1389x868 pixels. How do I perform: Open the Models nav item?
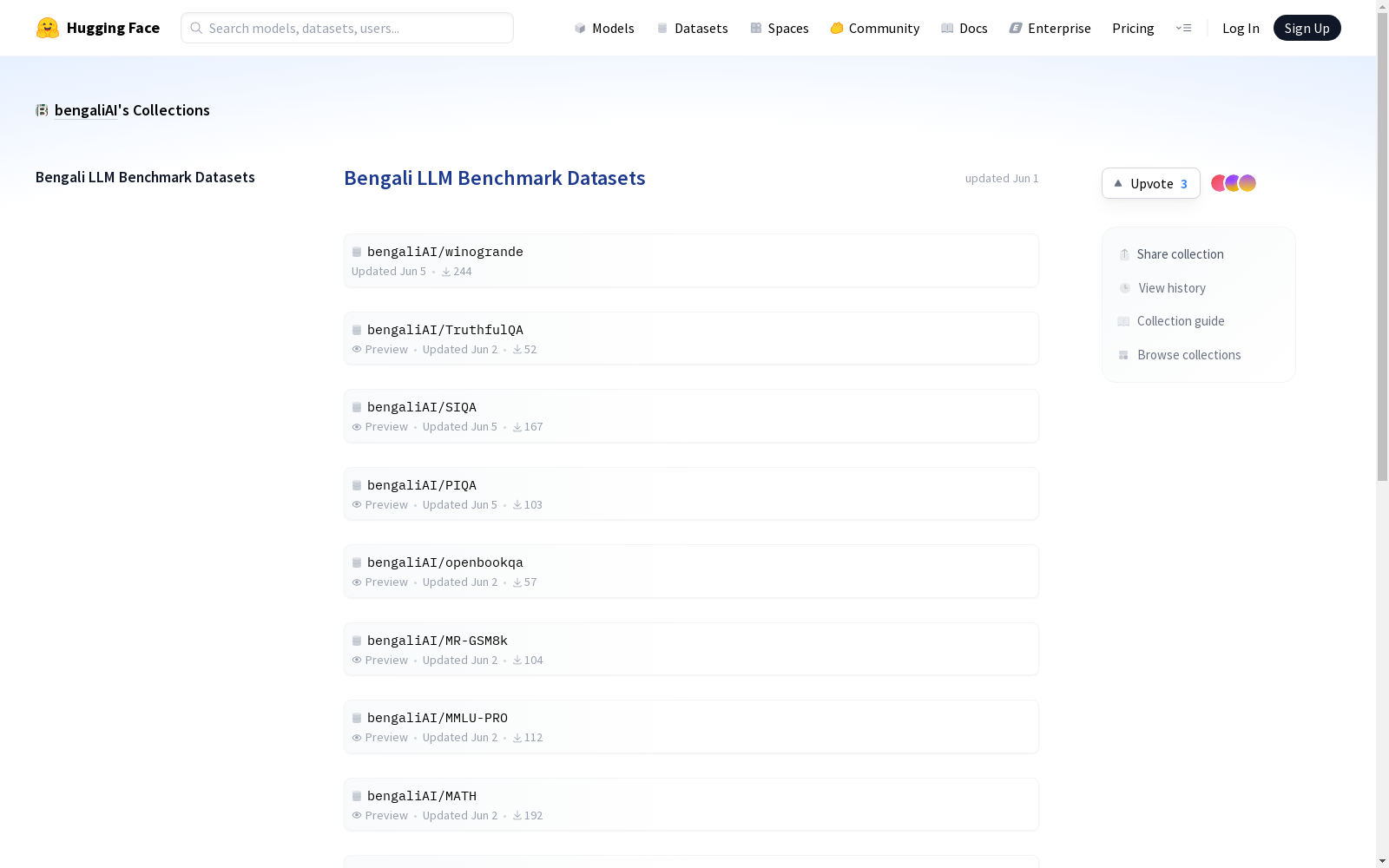[x=604, y=28]
